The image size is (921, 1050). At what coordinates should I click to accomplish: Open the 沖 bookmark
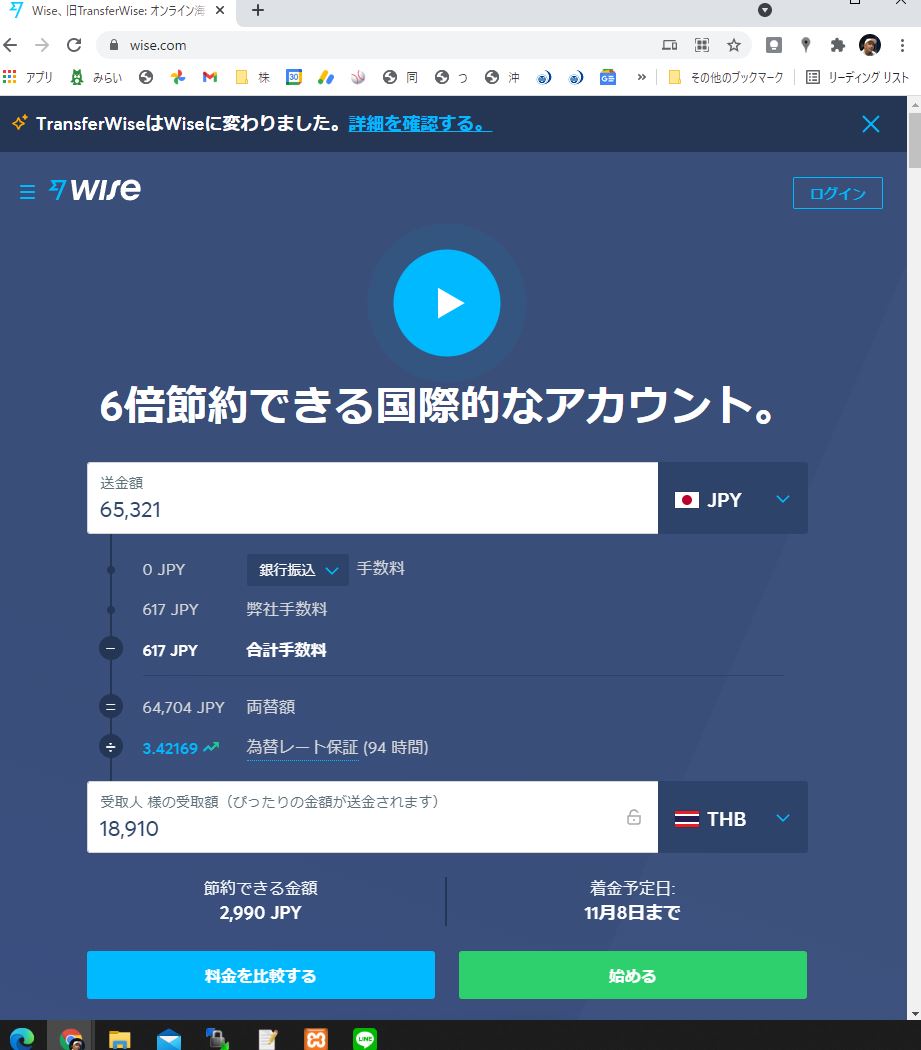502,77
